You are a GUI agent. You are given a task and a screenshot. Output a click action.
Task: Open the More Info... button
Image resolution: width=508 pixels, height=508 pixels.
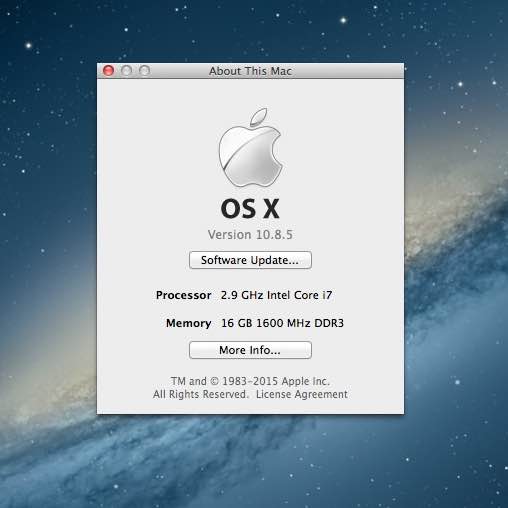[x=250, y=350]
